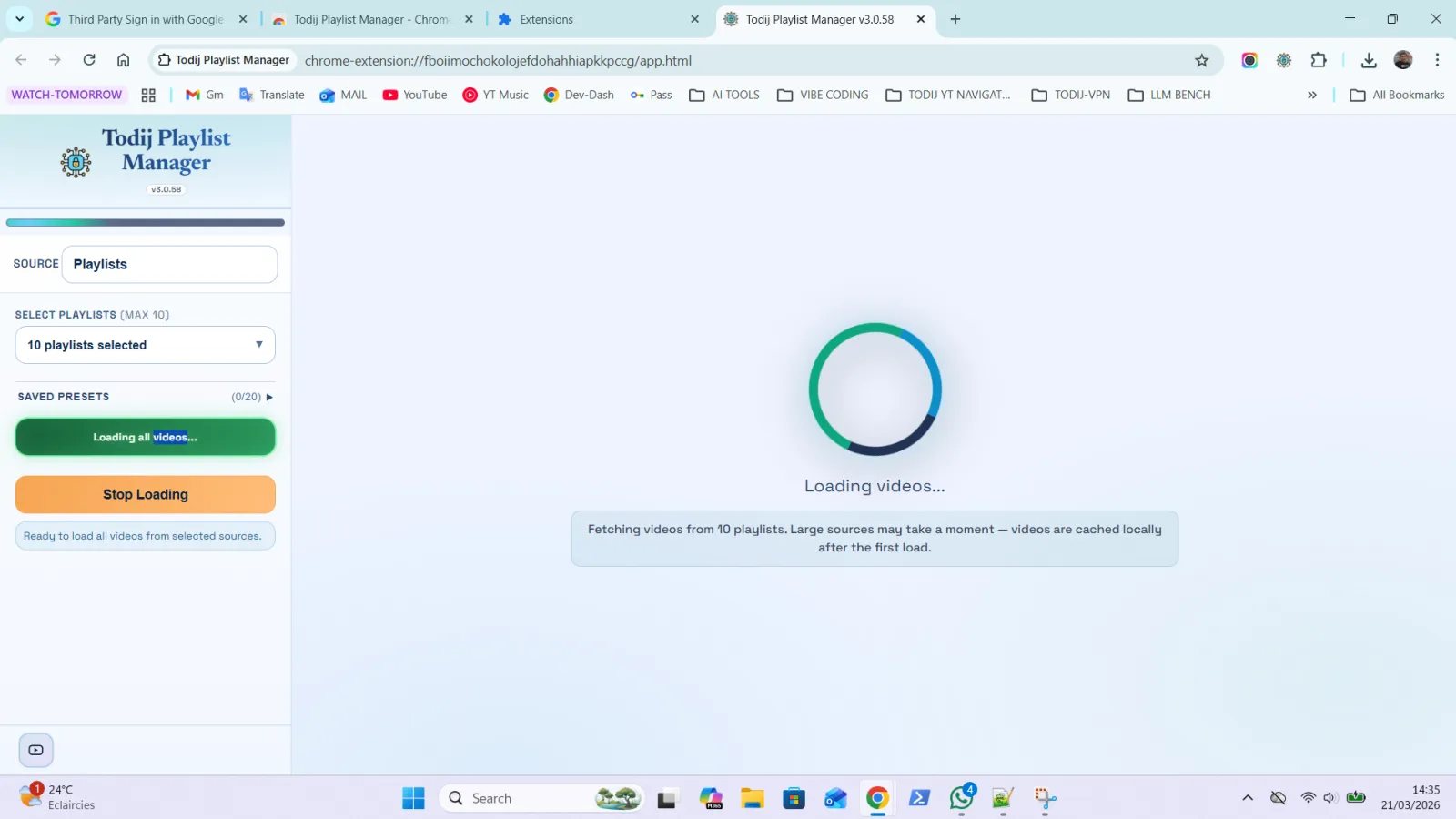
Task: Open Task View from the taskbar
Action: (x=667, y=799)
